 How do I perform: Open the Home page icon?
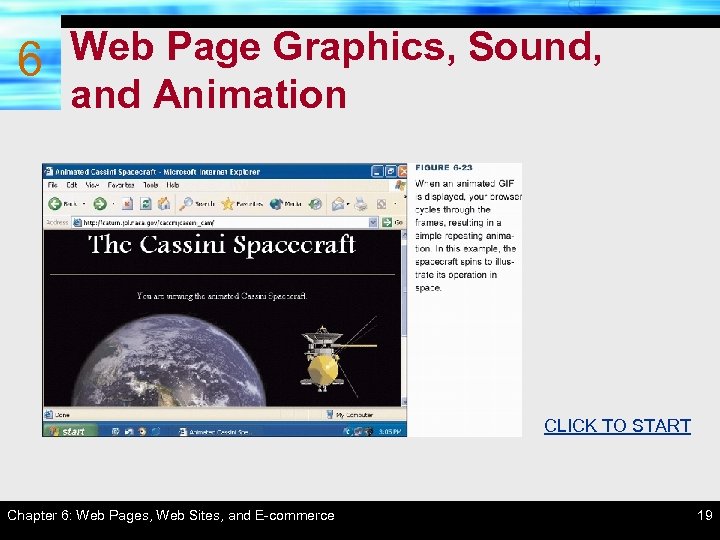[x=164, y=203]
